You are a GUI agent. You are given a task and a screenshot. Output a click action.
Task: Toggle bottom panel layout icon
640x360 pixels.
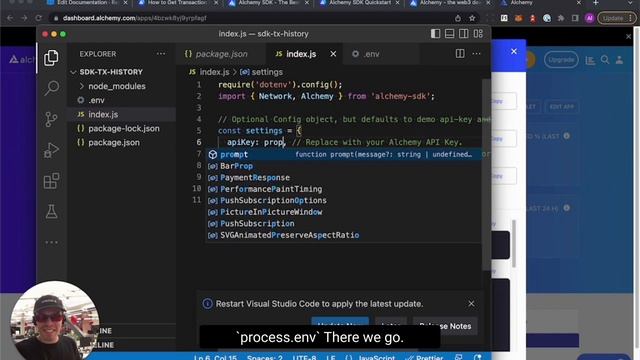click(449, 34)
